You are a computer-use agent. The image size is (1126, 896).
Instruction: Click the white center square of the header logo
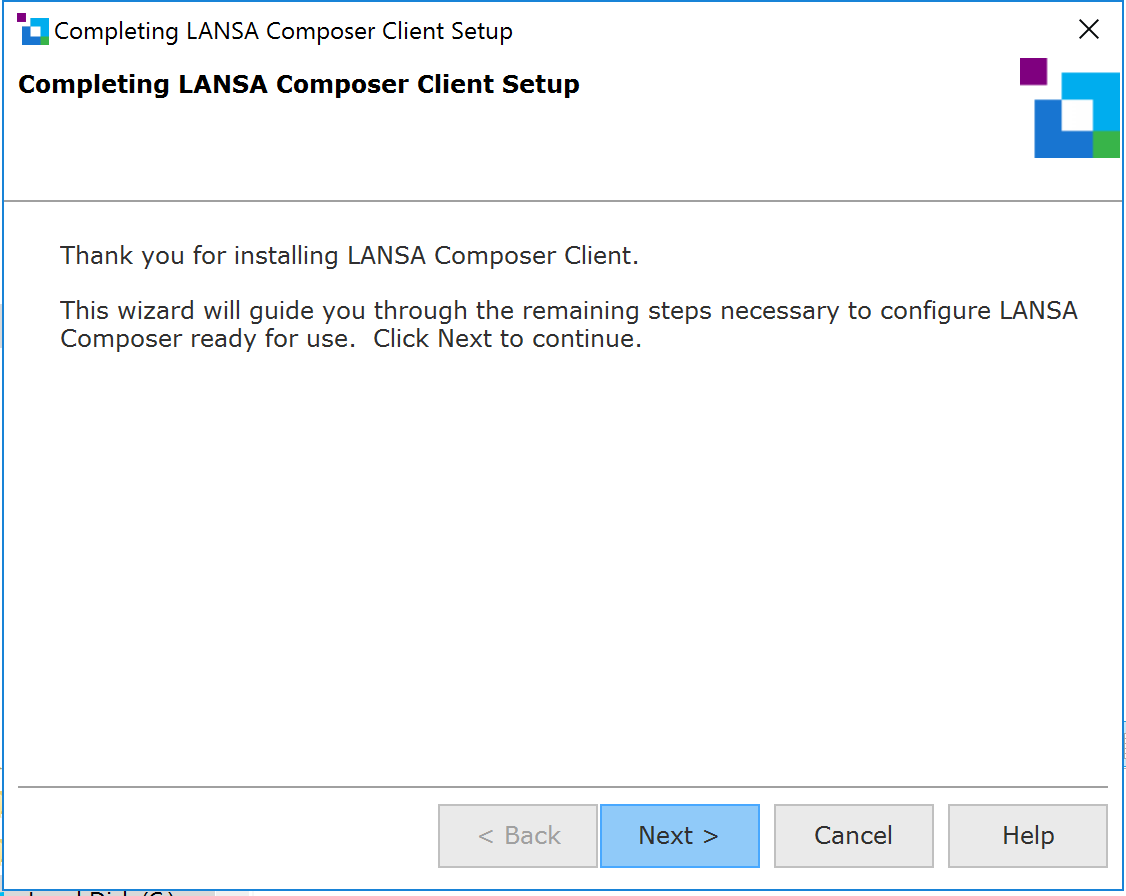(1076, 116)
